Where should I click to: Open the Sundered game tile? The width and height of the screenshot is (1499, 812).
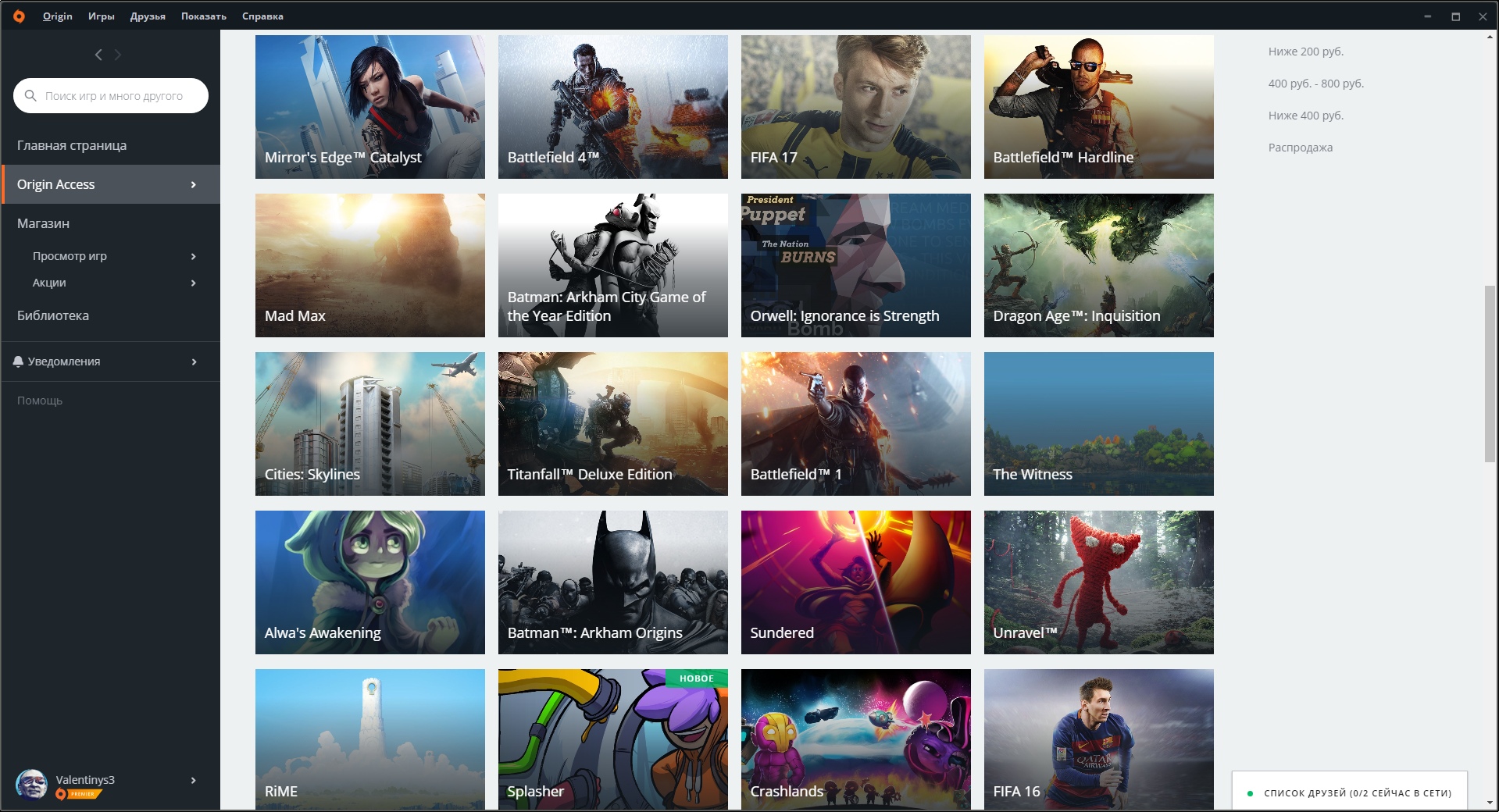tap(856, 582)
